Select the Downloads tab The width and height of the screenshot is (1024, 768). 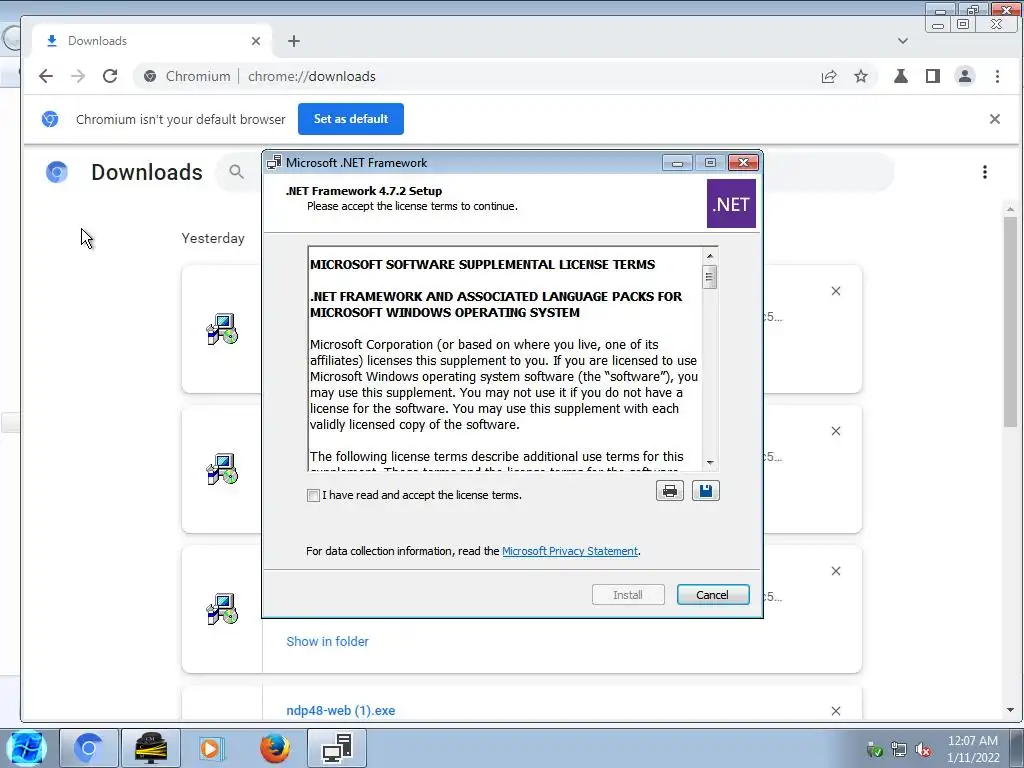tap(152, 41)
